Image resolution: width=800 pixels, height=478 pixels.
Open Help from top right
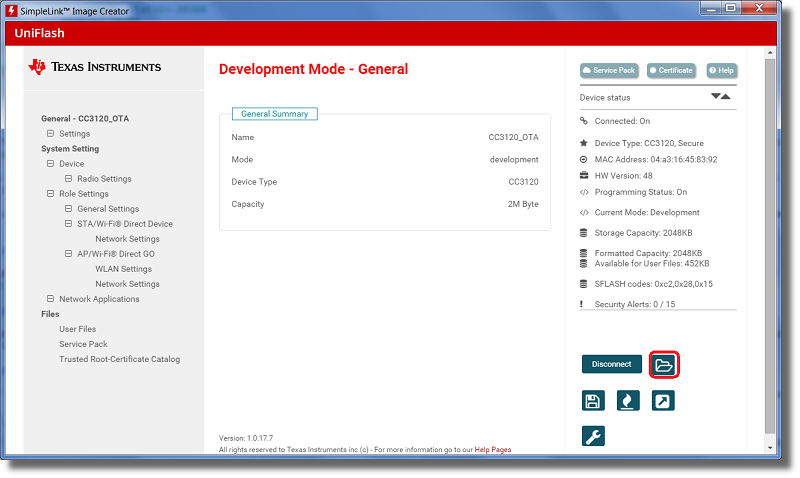pos(722,71)
